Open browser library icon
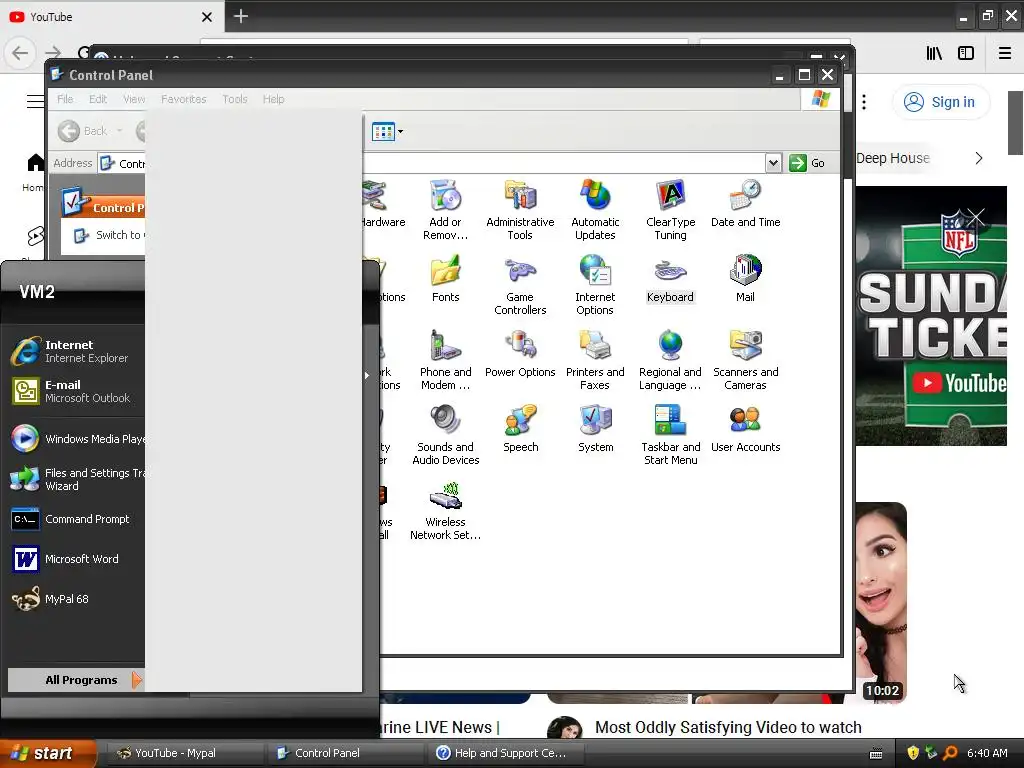 934,54
